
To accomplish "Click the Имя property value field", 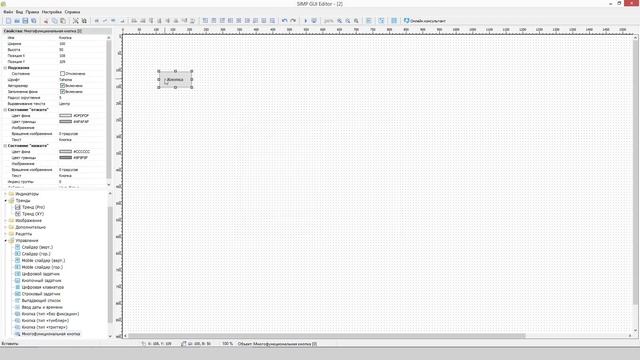I will pos(82,38).
